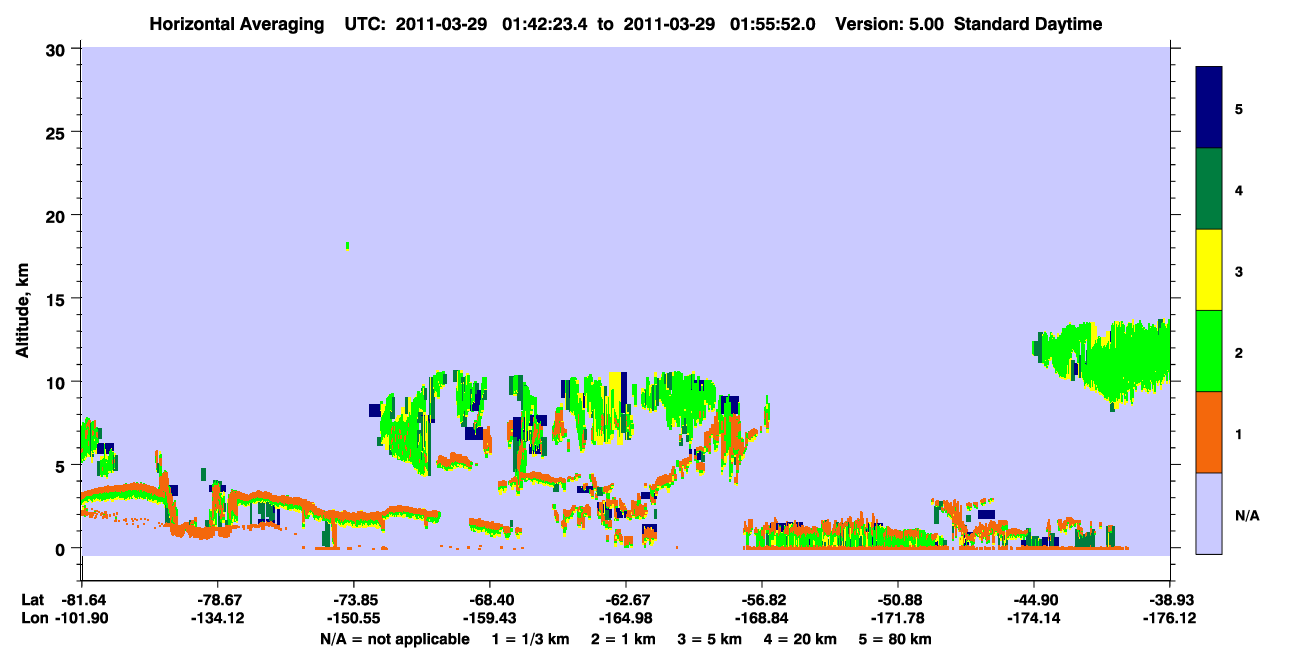Click latitude value -68.40
This screenshot has width=1300, height=667.
coord(489,599)
